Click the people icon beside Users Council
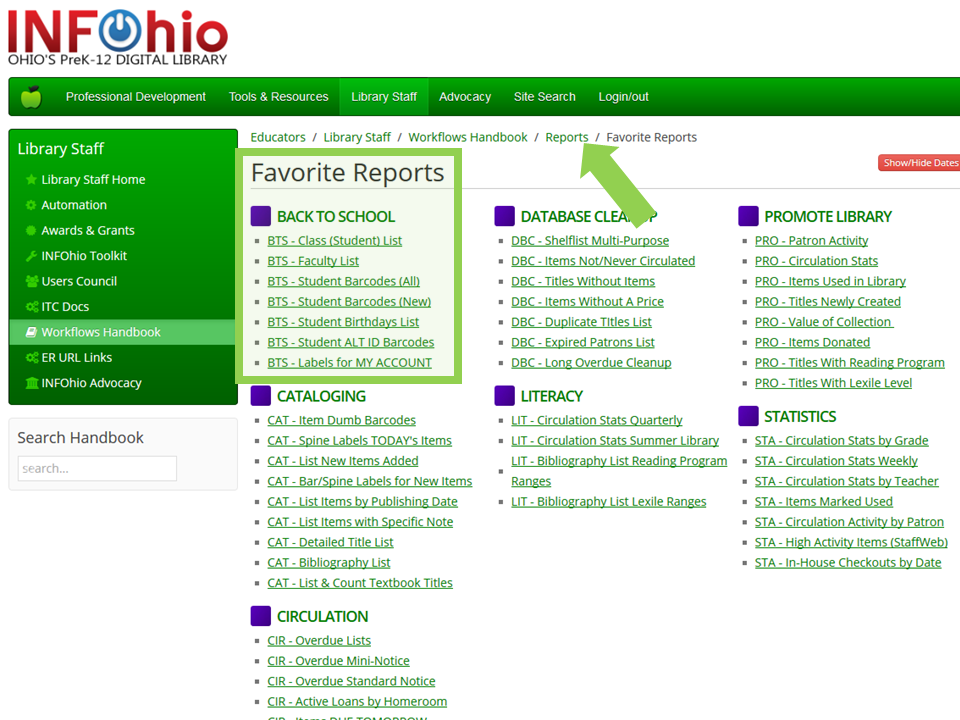The image size is (960, 720). [32, 281]
